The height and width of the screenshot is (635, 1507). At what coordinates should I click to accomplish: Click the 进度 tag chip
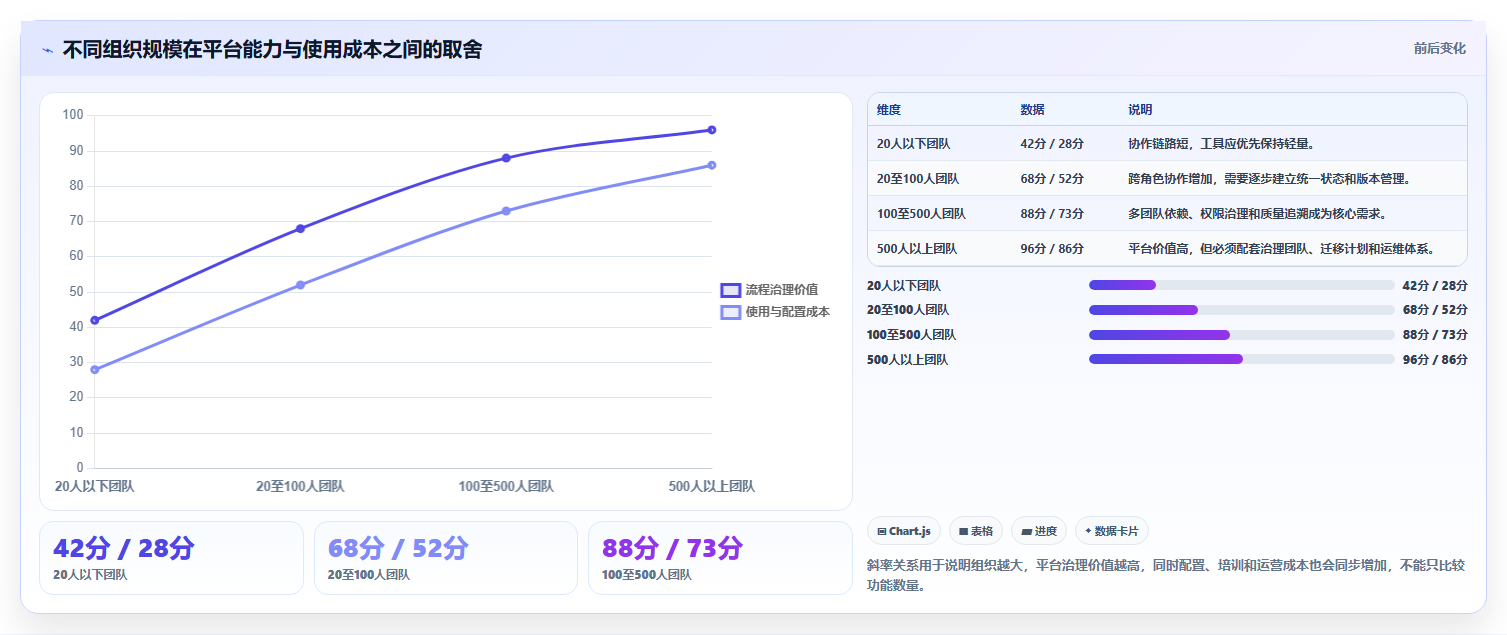[x=1039, y=531]
